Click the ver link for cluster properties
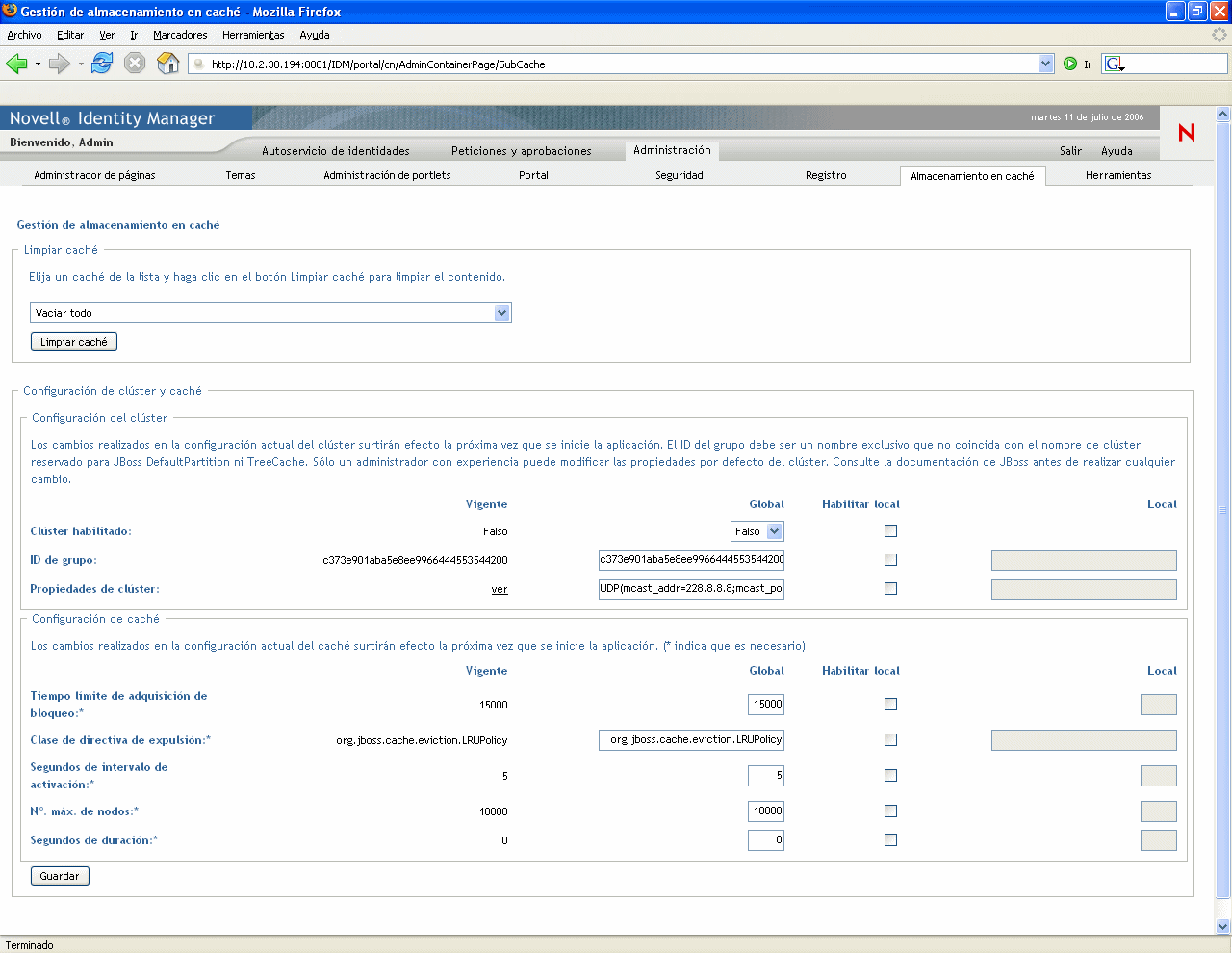Image resolution: width=1232 pixels, height=953 pixels. click(x=500, y=589)
